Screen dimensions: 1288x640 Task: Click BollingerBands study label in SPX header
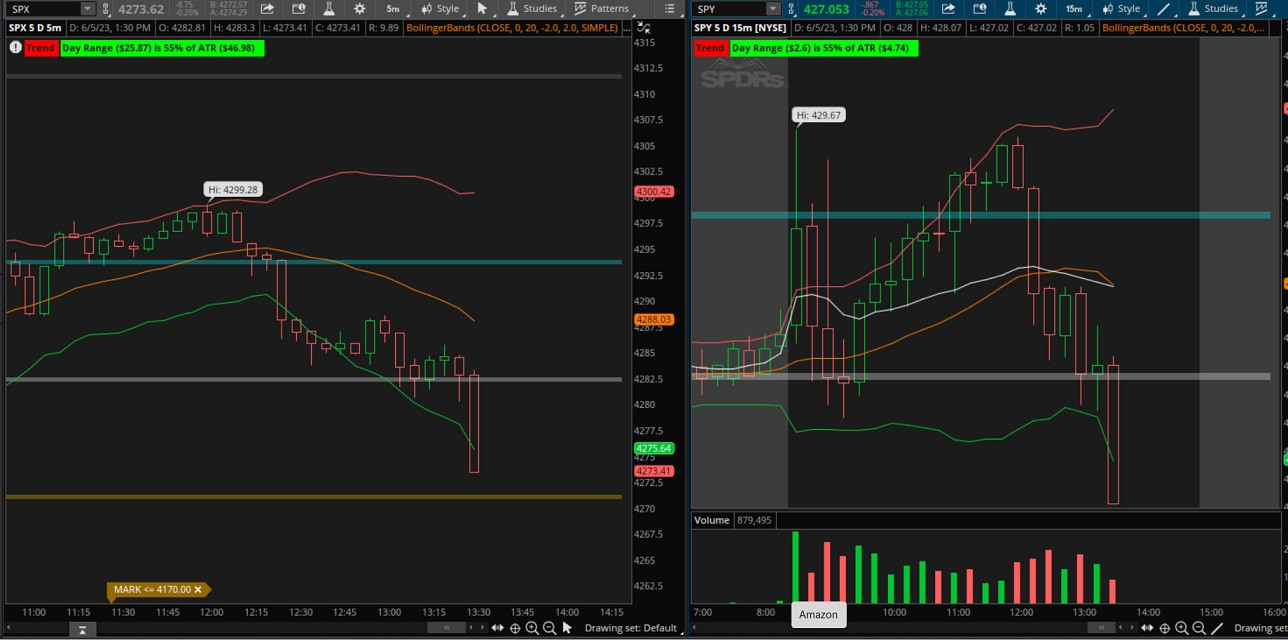[512, 28]
